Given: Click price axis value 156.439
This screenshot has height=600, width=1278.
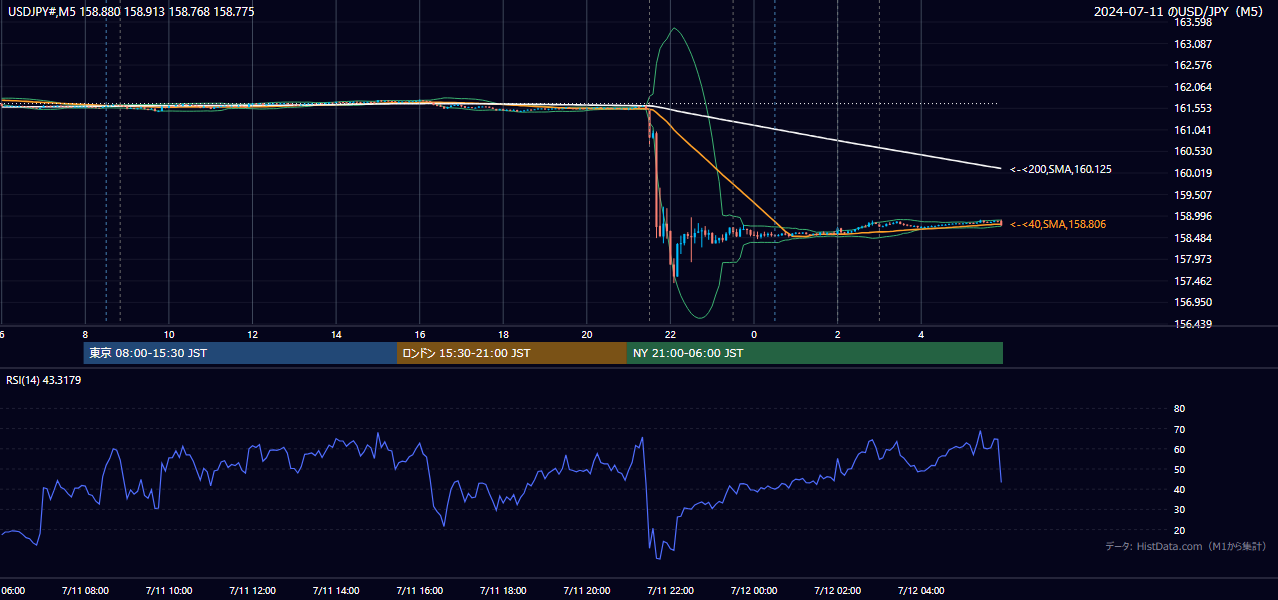Looking at the screenshot, I should click(x=1192, y=324).
